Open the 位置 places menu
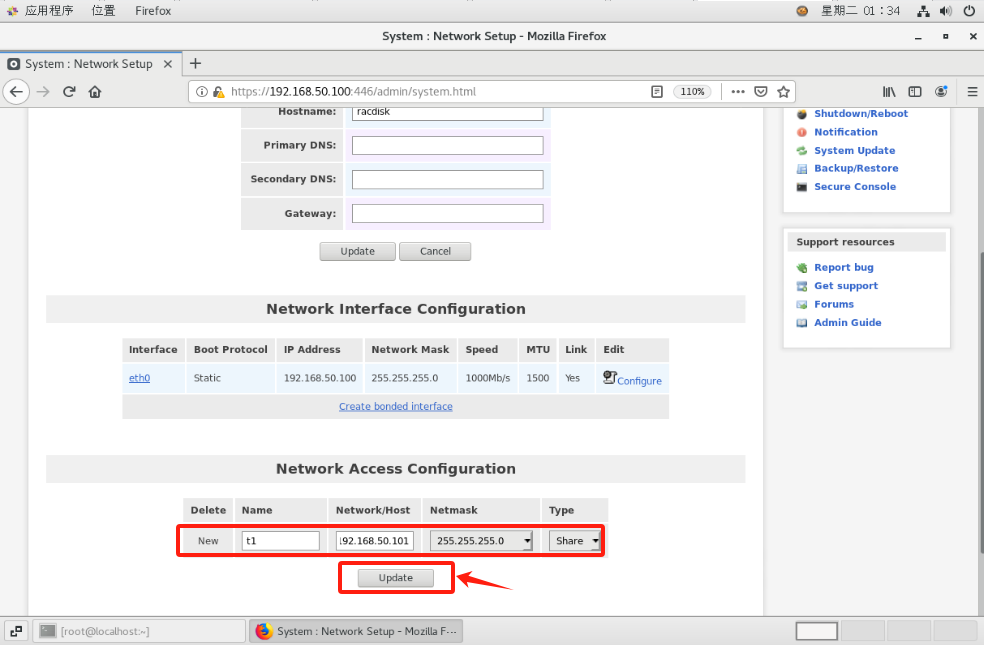The image size is (984, 645). 103,11
